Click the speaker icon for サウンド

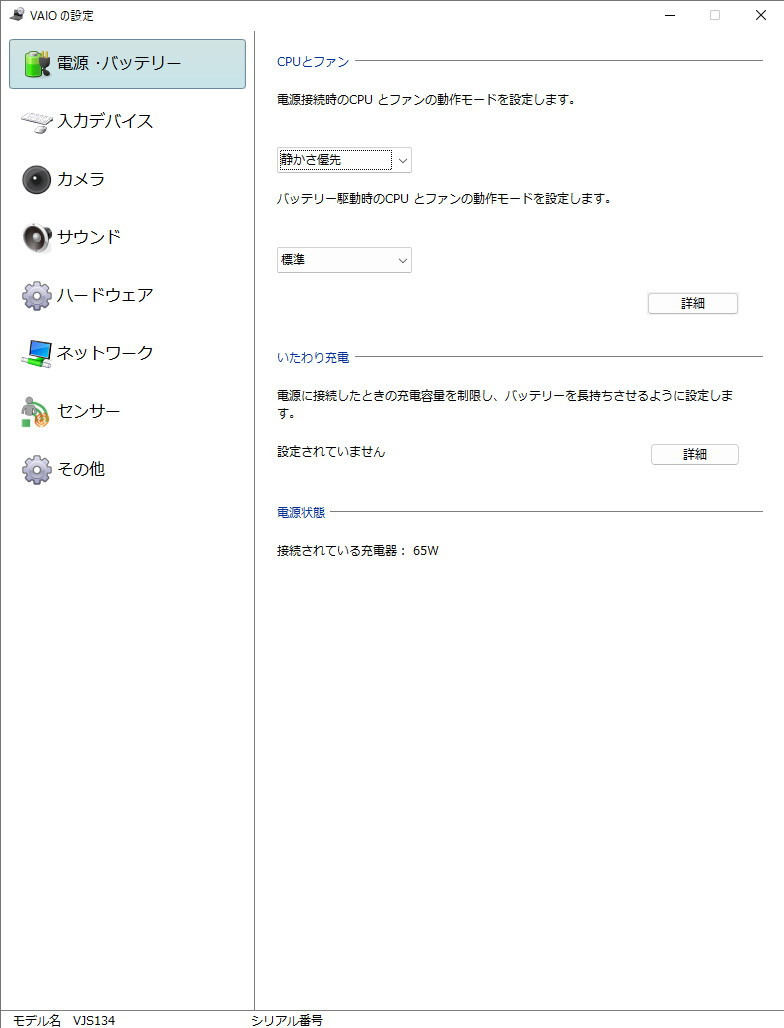tap(37, 237)
